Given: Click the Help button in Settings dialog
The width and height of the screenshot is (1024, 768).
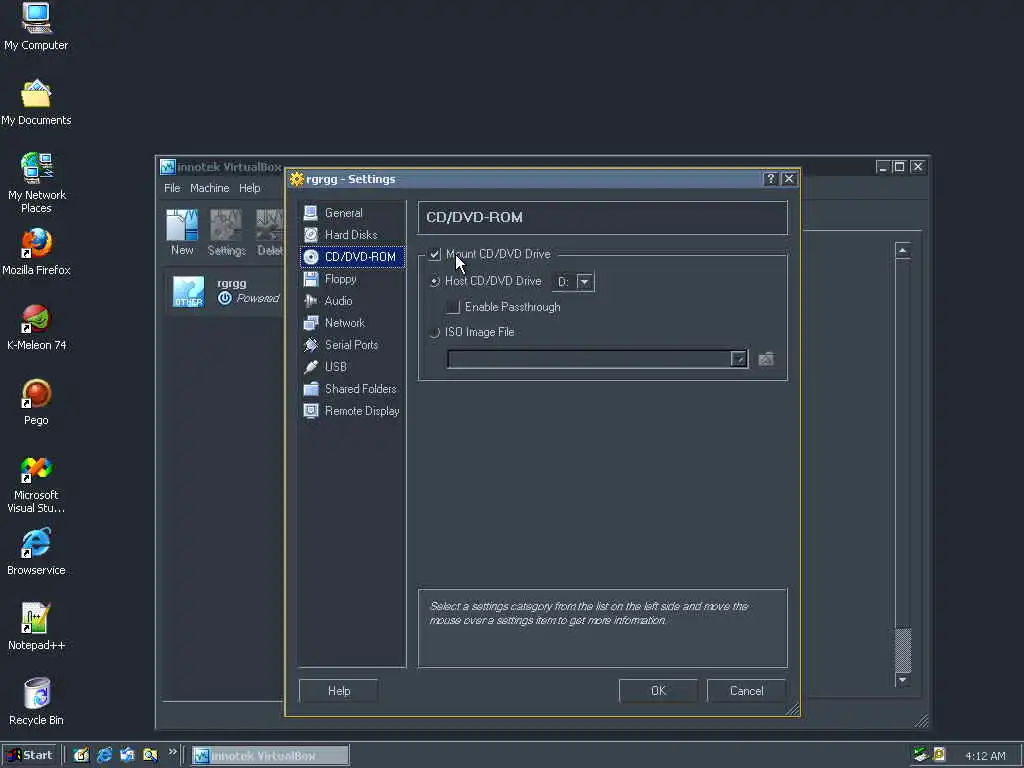Looking at the screenshot, I should [339, 691].
